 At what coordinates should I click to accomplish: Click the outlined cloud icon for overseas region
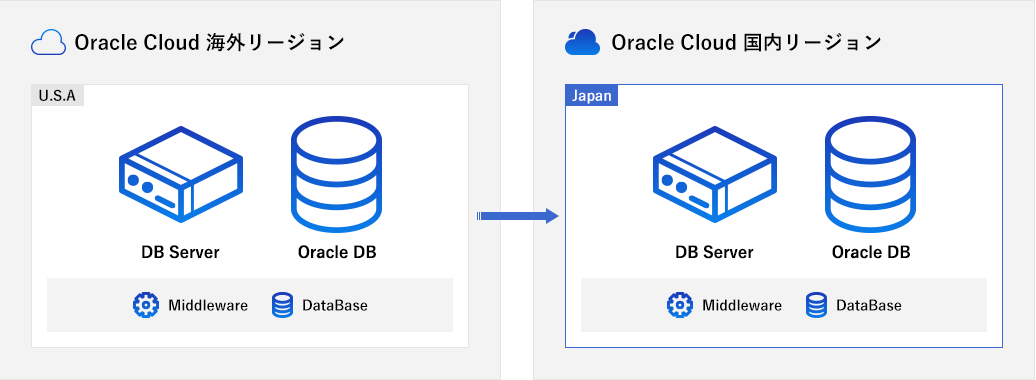tap(48, 42)
